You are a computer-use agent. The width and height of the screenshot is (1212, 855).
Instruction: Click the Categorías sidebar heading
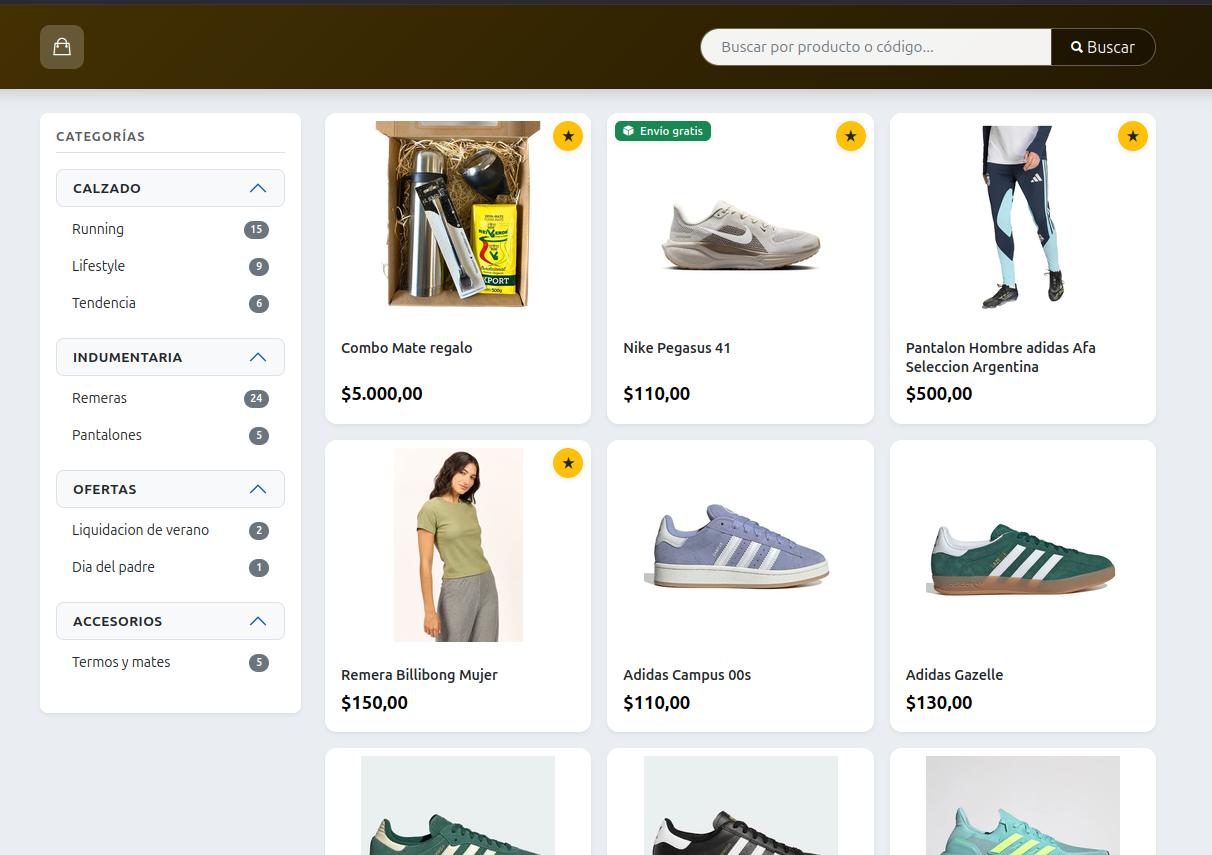point(100,136)
